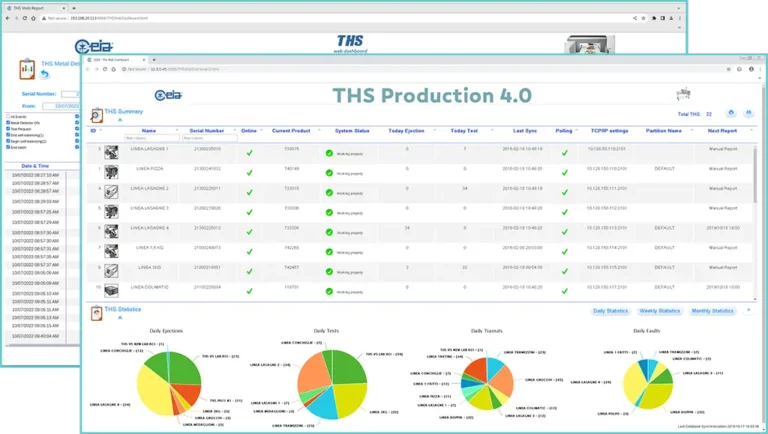Image resolution: width=768 pixels, height=434 pixels.
Task: Click green status icon for LINEA PIZZA
Action: [329, 173]
